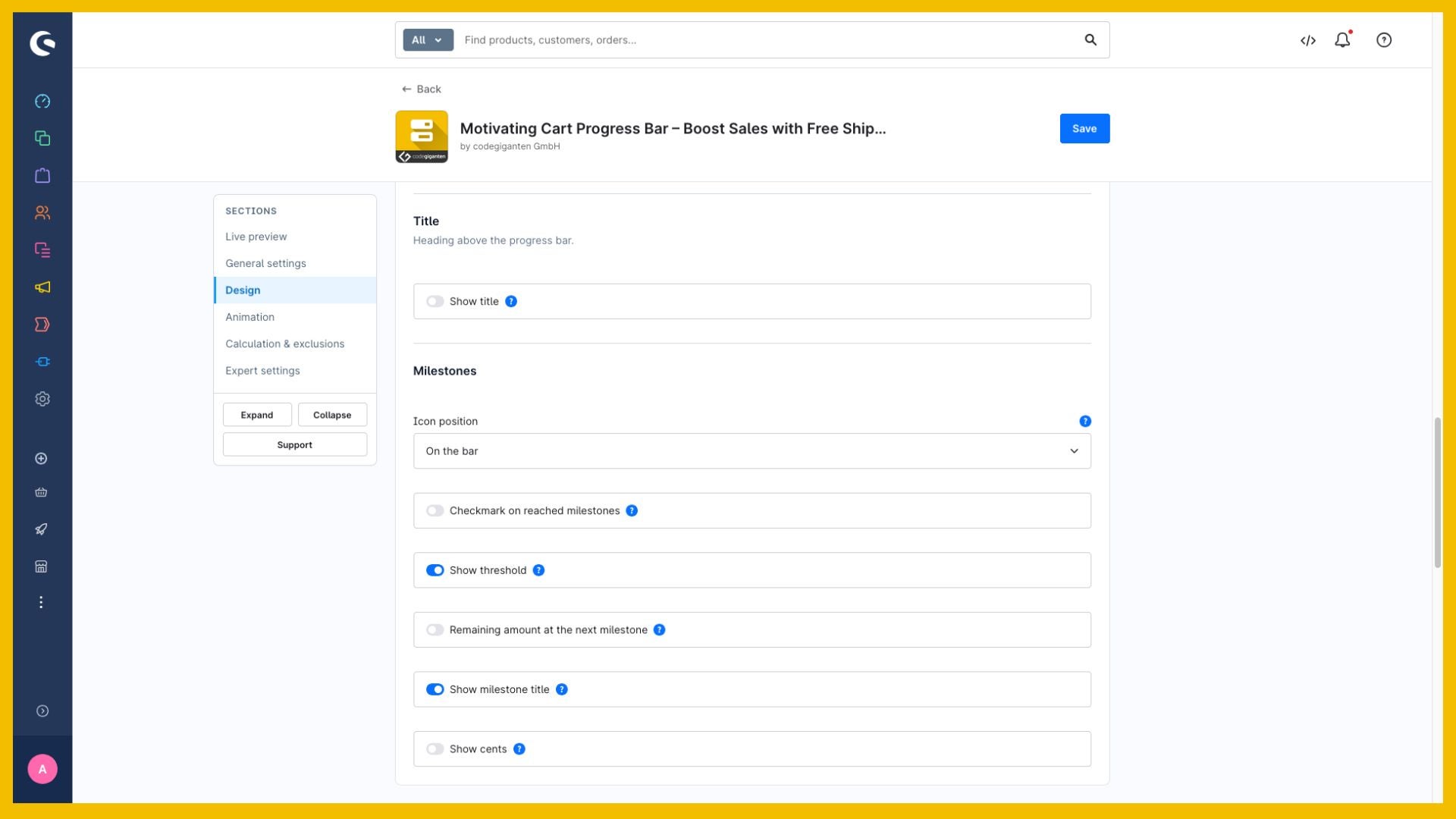The height and width of the screenshot is (819, 1456).
Task: Click help icon next to Show cents
Action: pyautogui.click(x=519, y=749)
